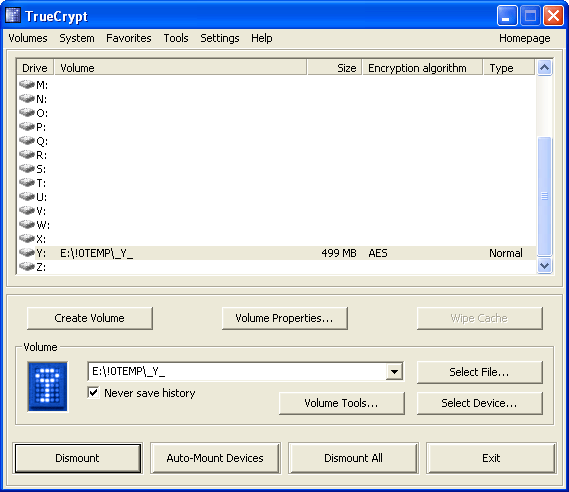Screen dimensions: 569x492
Task: Click Create Volume button
Action: 90,318
